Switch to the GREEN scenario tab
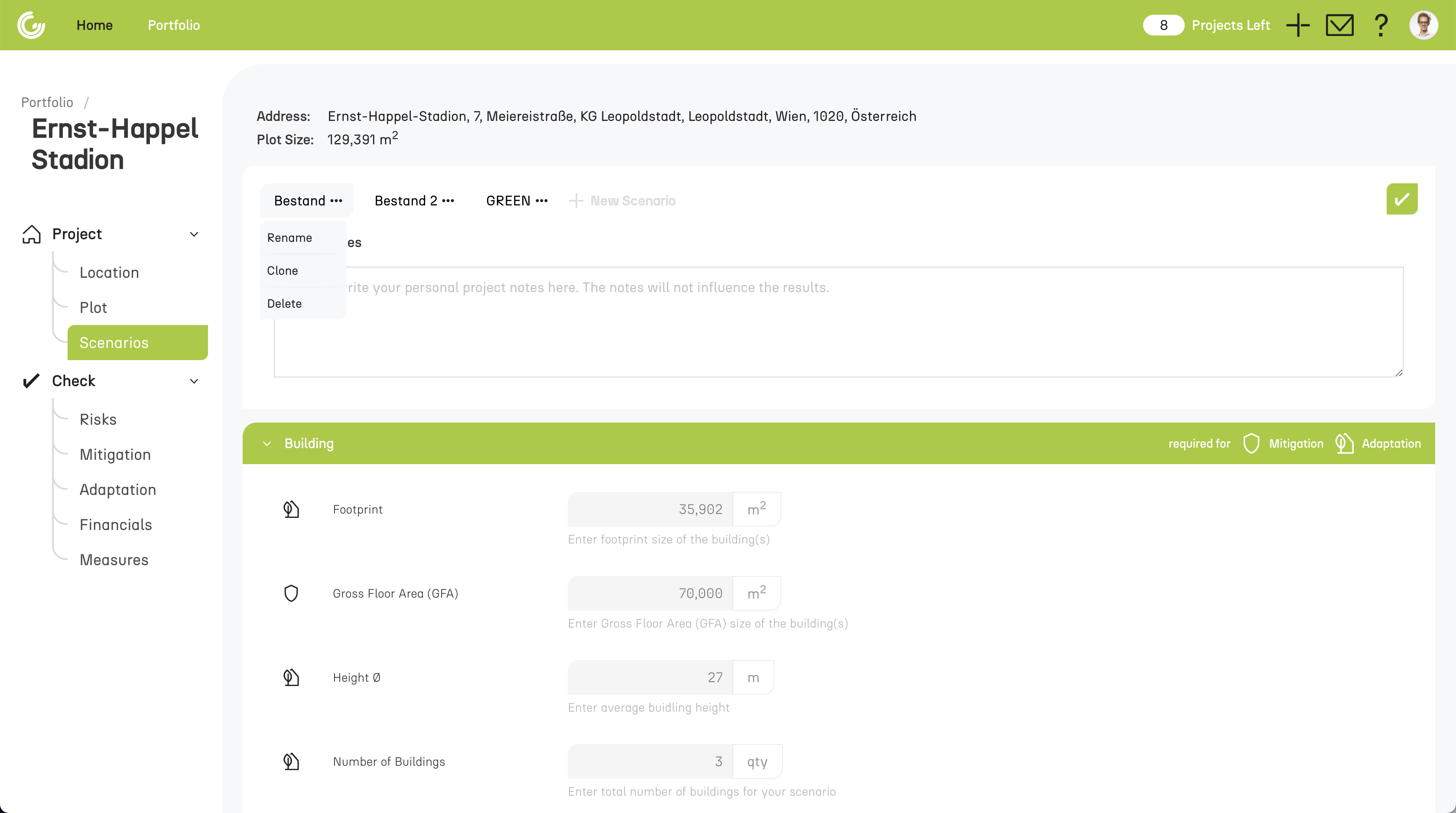The height and width of the screenshot is (813, 1456). tap(508, 201)
